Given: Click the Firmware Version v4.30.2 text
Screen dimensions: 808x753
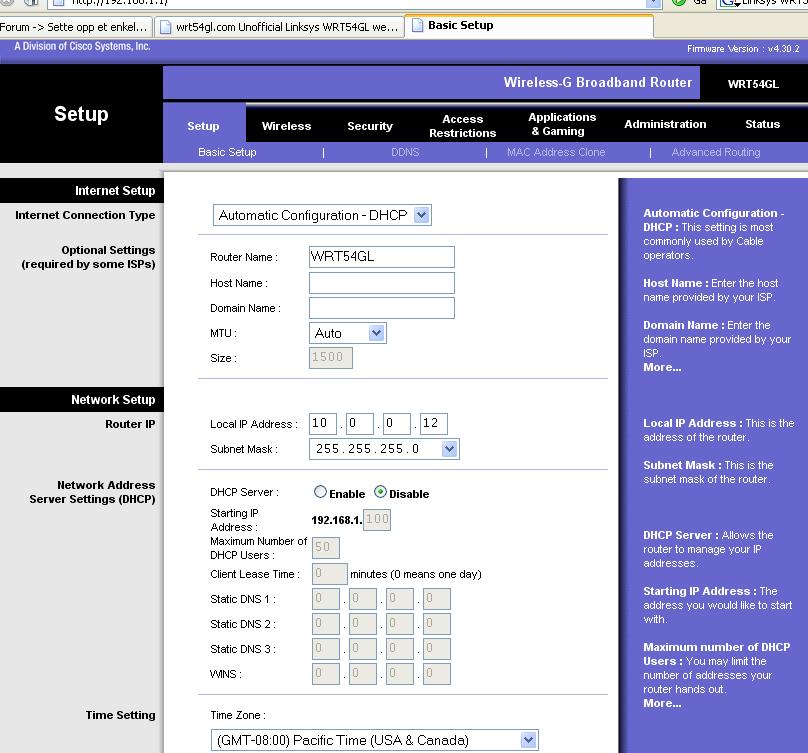Looking at the screenshot, I should 743,48.
